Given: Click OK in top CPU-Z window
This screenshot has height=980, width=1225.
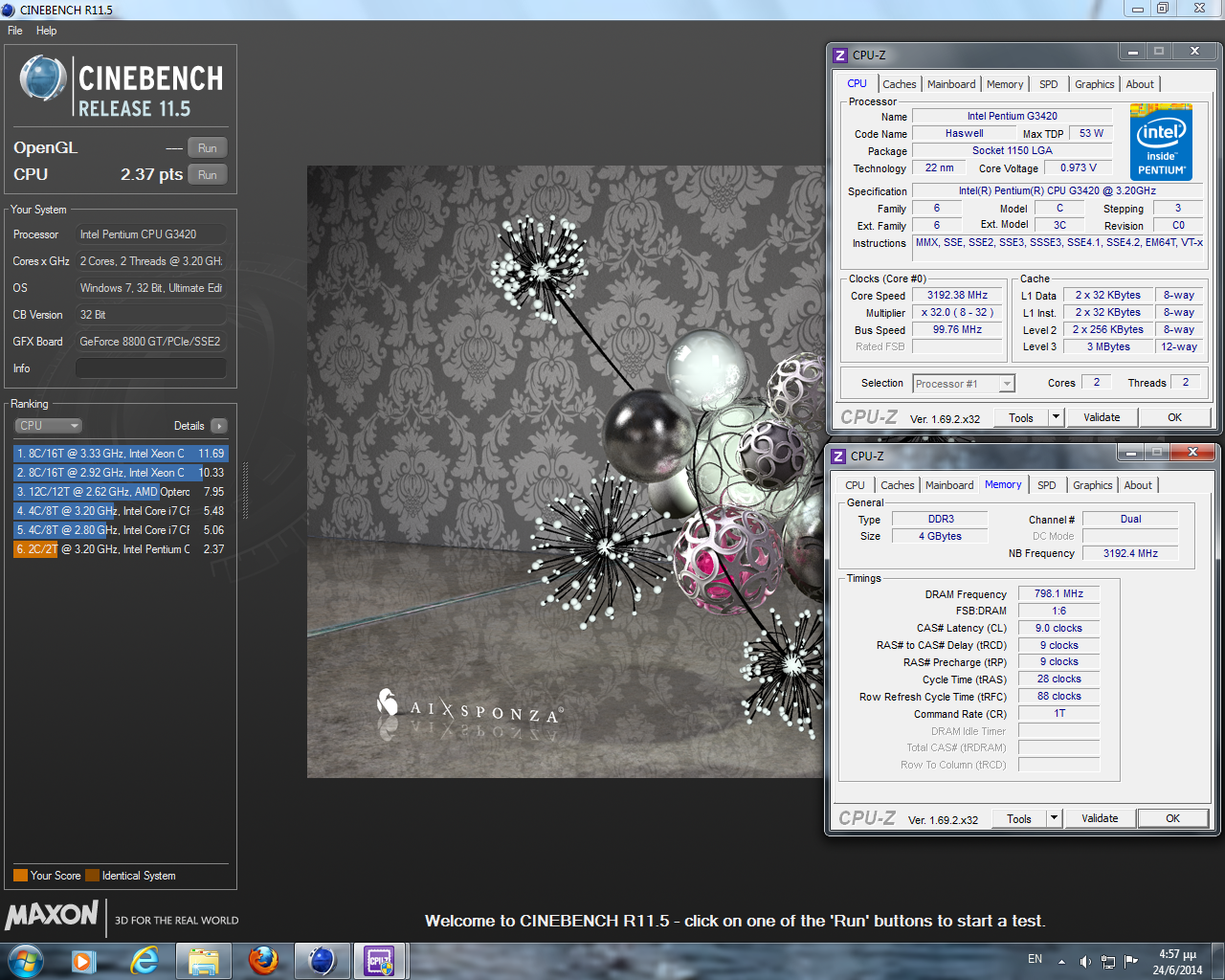Looking at the screenshot, I should [1174, 417].
